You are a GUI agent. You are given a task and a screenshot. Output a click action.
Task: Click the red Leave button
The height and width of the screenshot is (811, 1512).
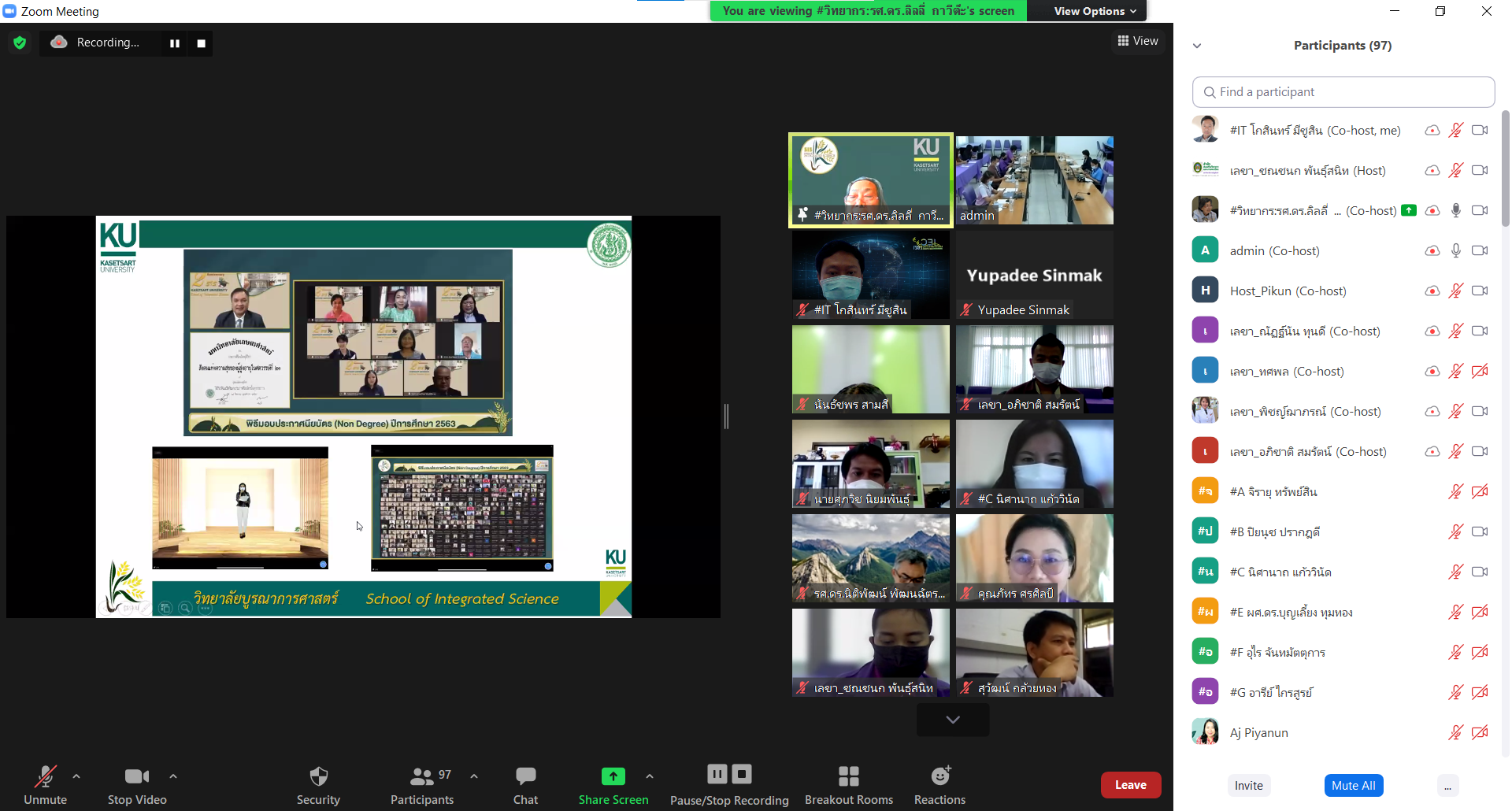tap(1130, 785)
